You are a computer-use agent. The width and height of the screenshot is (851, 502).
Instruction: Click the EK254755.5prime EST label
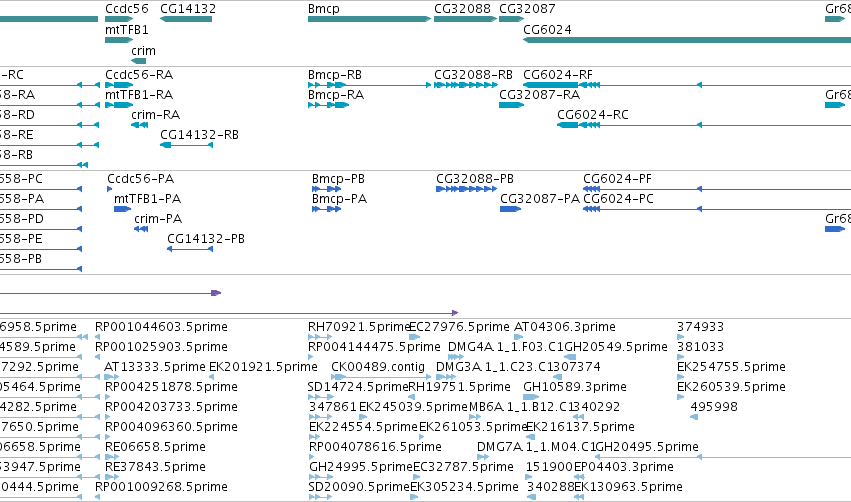731,367
